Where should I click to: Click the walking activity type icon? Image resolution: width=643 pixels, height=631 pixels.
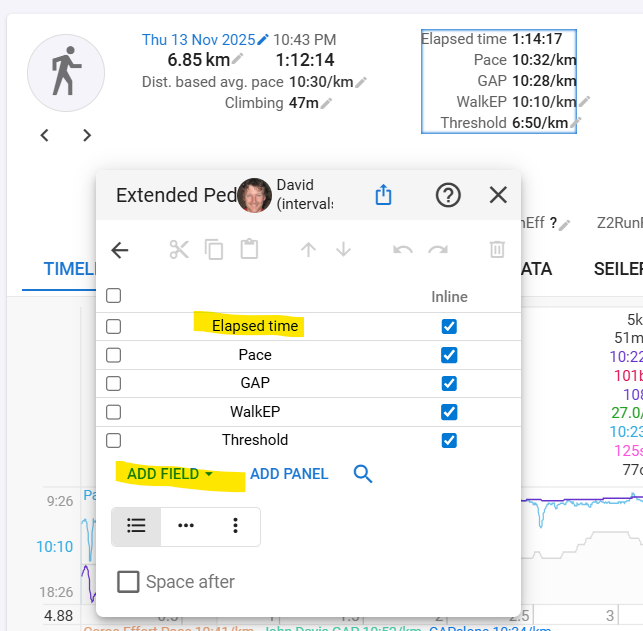coord(66,73)
